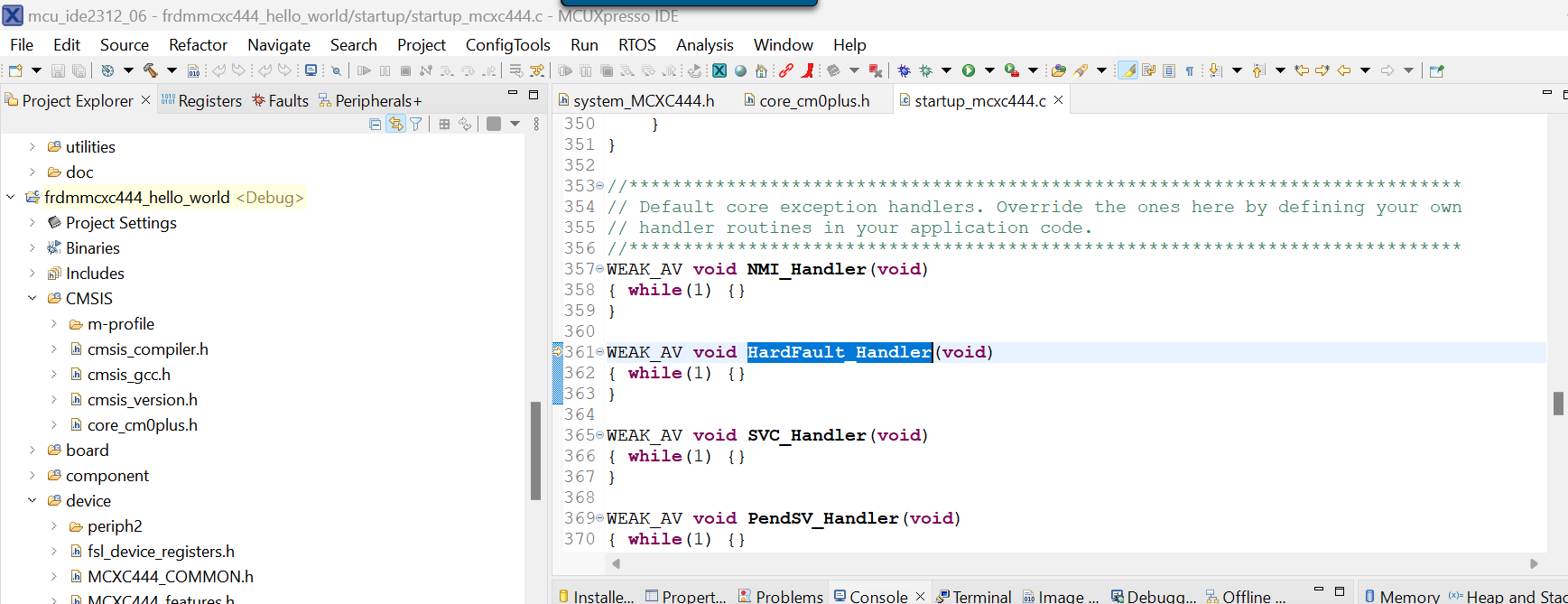Image resolution: width=1568 pixels, height=604 pixels.
Task: Click the Back navigation yellow arrow
Action: pos(1344,70)
